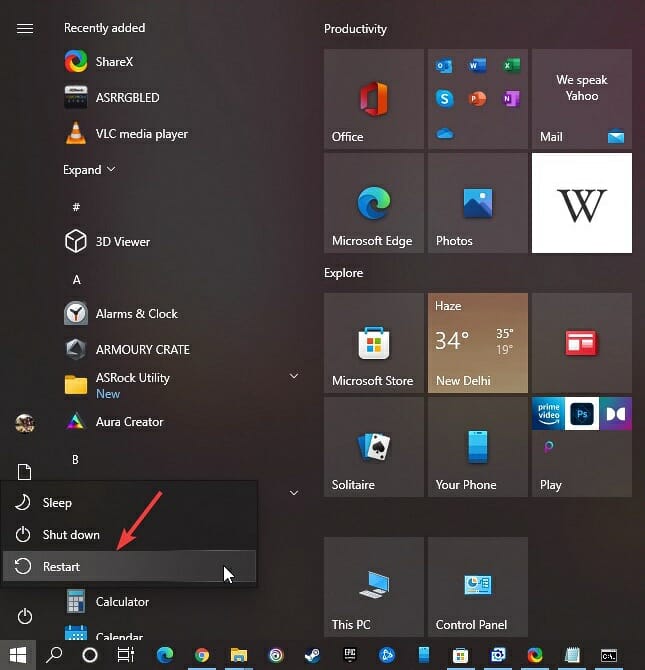Image resolution: width=645 pixels, height=670 pixels.
Task: Click the taskbar Search magnifier
Action: click(54, 655)
